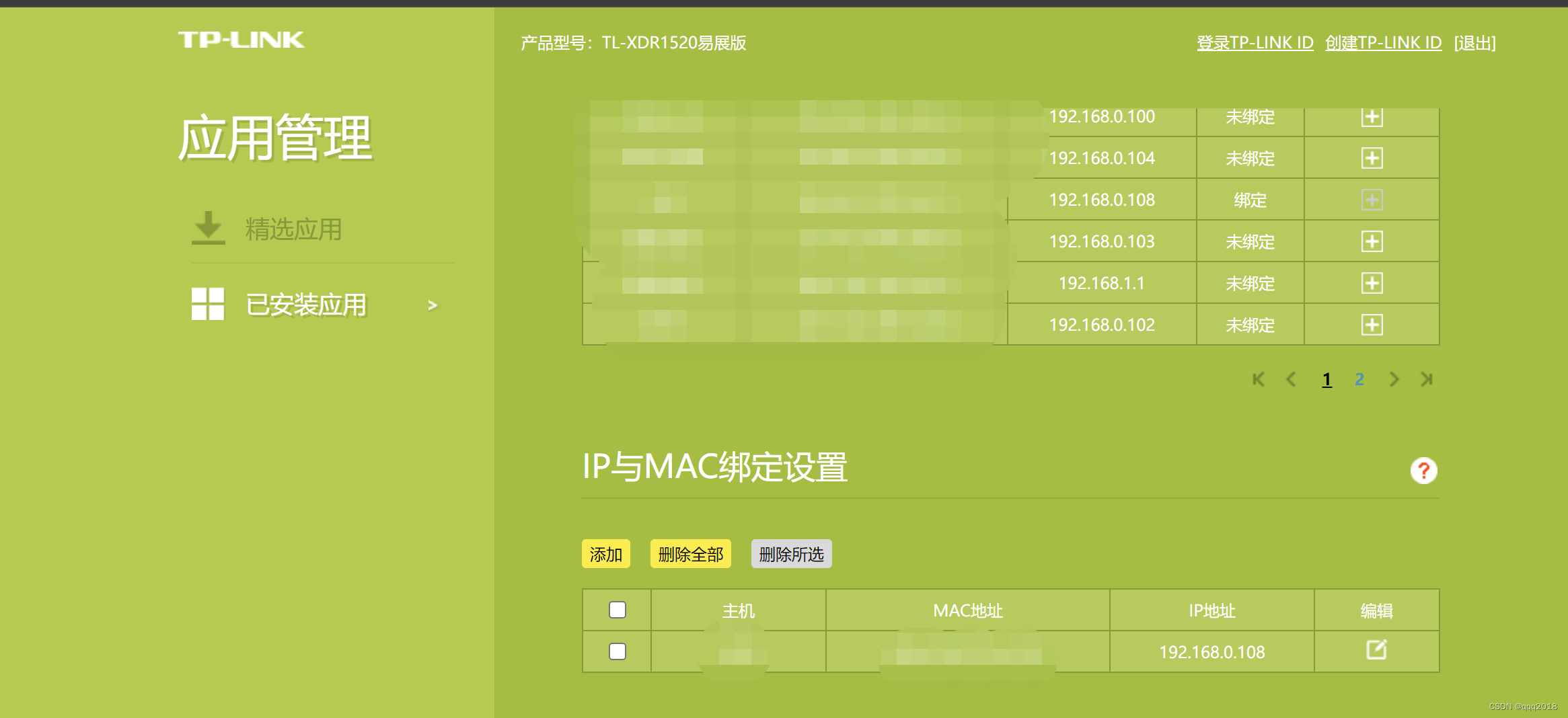
Task: Toggle the select-all checkbox in table header
Action: [x=618, y=610]
